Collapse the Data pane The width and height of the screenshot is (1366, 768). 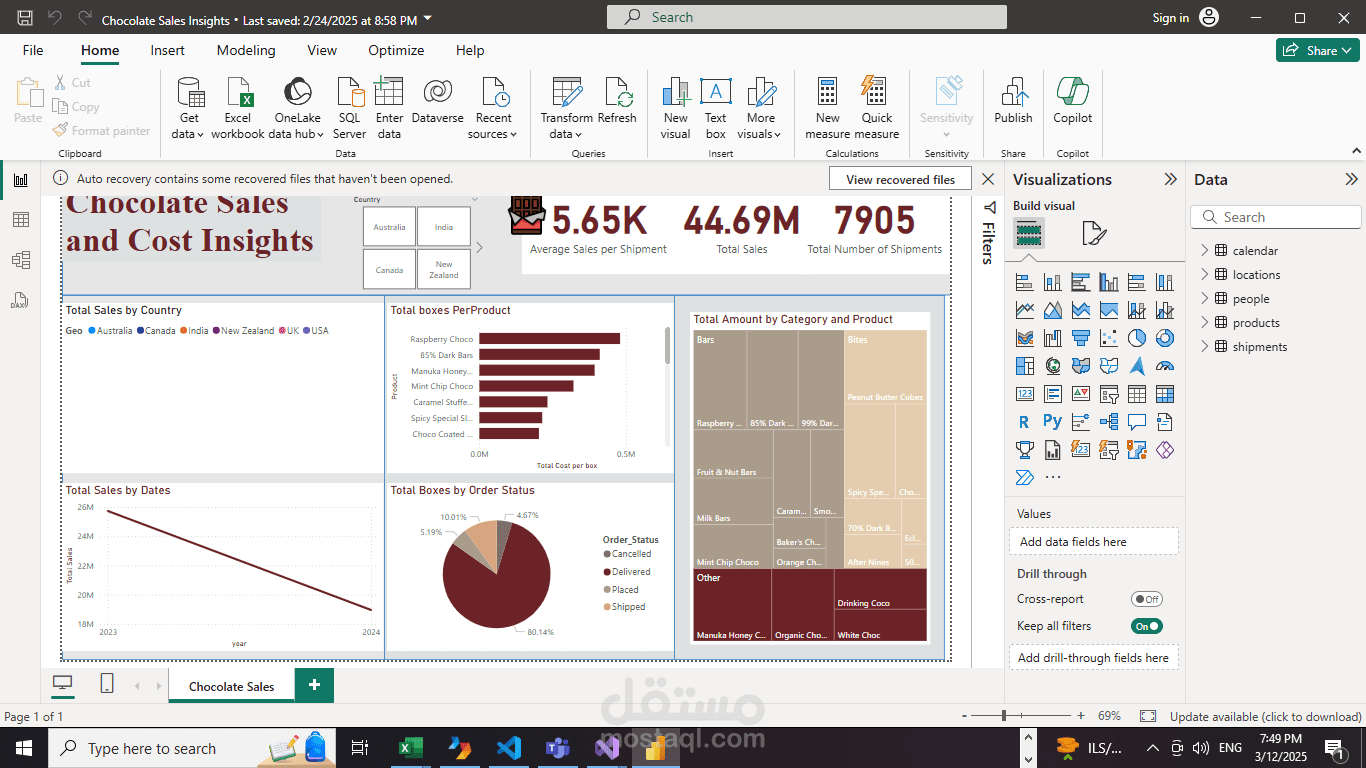click(1351, 180)
